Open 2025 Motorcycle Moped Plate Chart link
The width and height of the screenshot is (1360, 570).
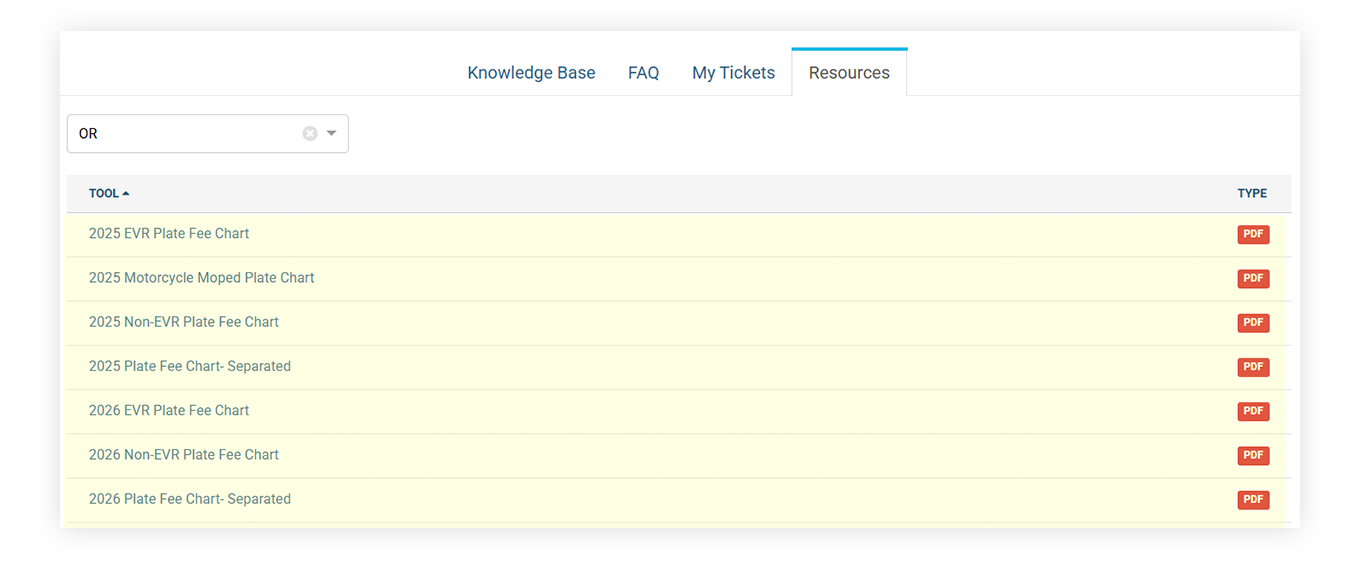tap(201, 277)
